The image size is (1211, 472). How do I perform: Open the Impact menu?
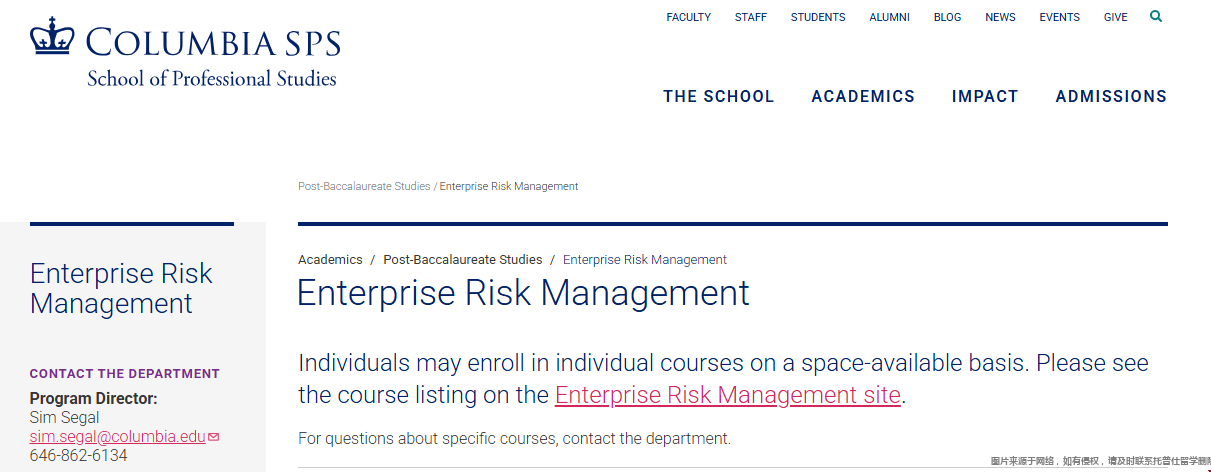[985, 96]
